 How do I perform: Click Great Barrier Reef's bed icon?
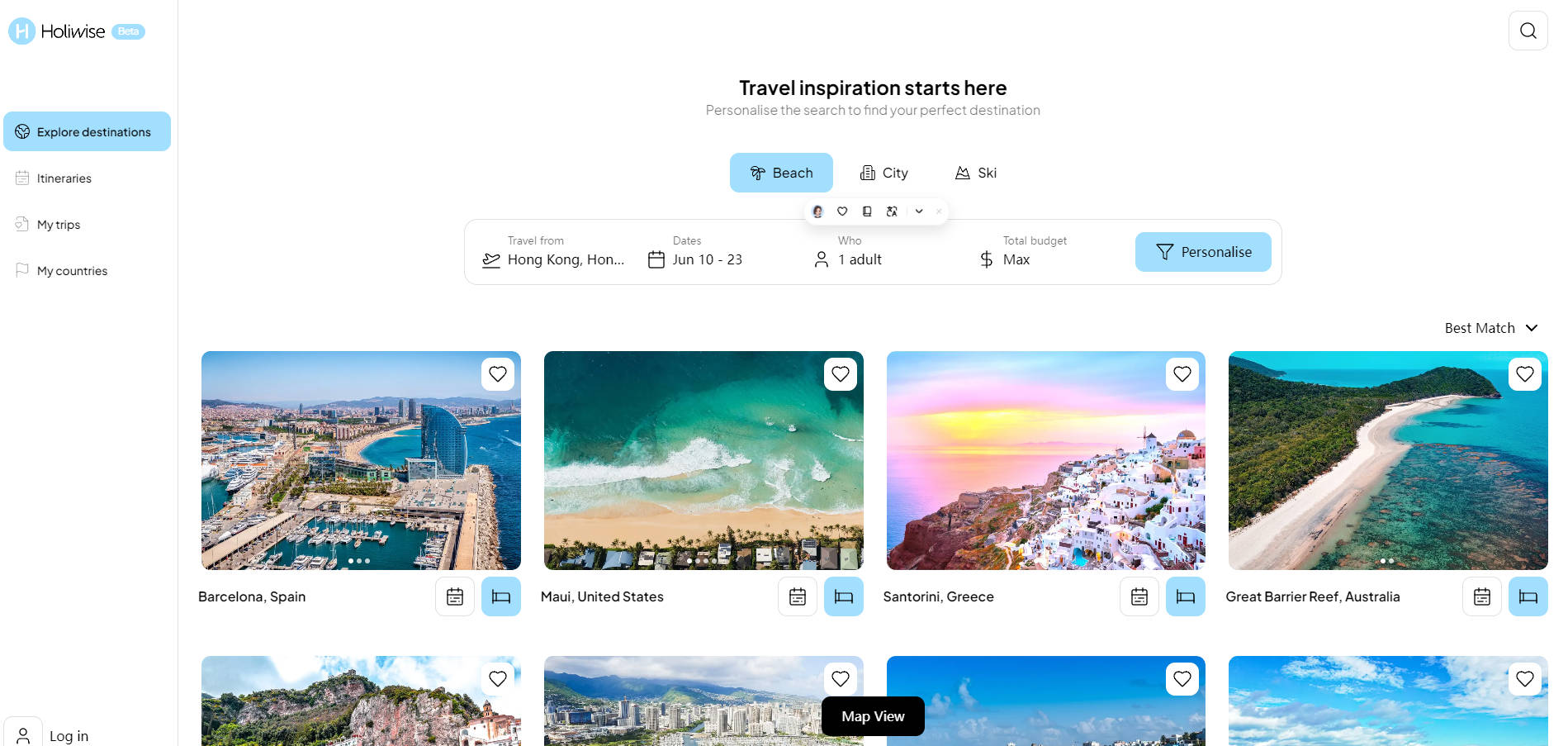click(x=1528, y=596)
